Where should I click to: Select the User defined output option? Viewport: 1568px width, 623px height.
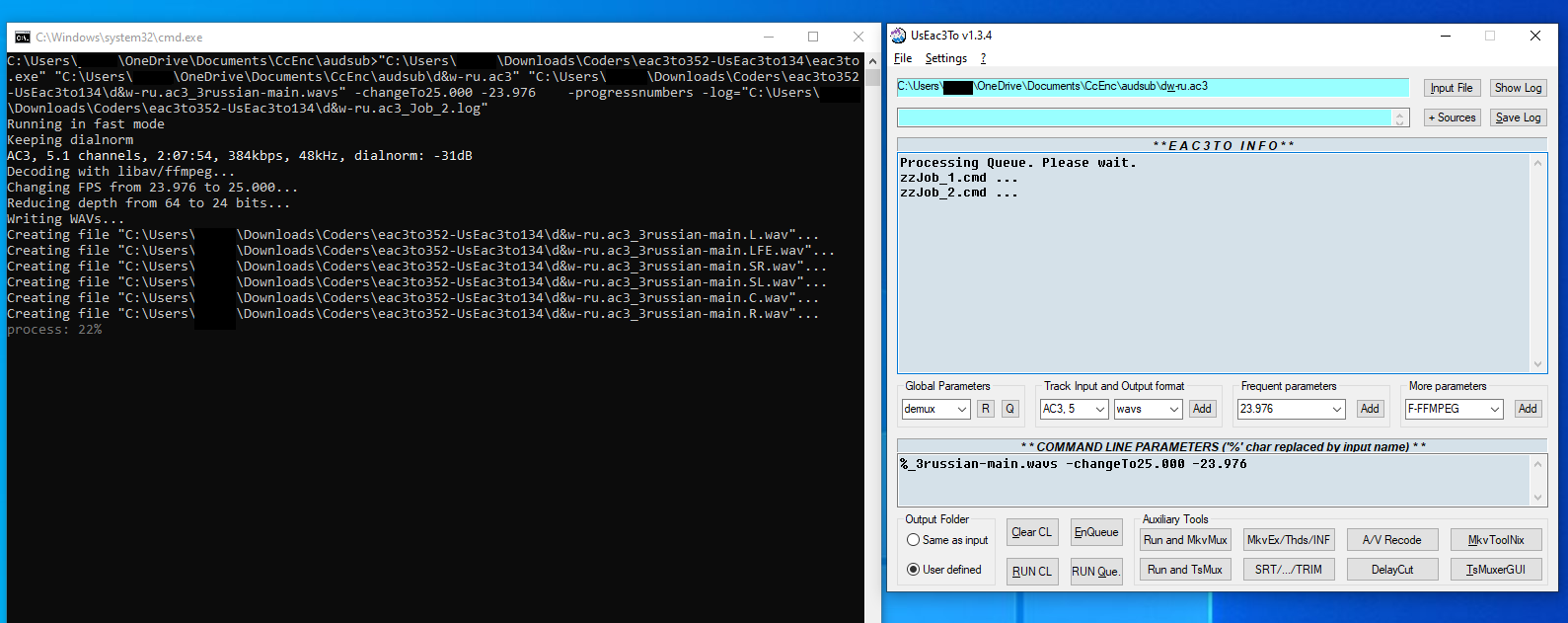913,570
